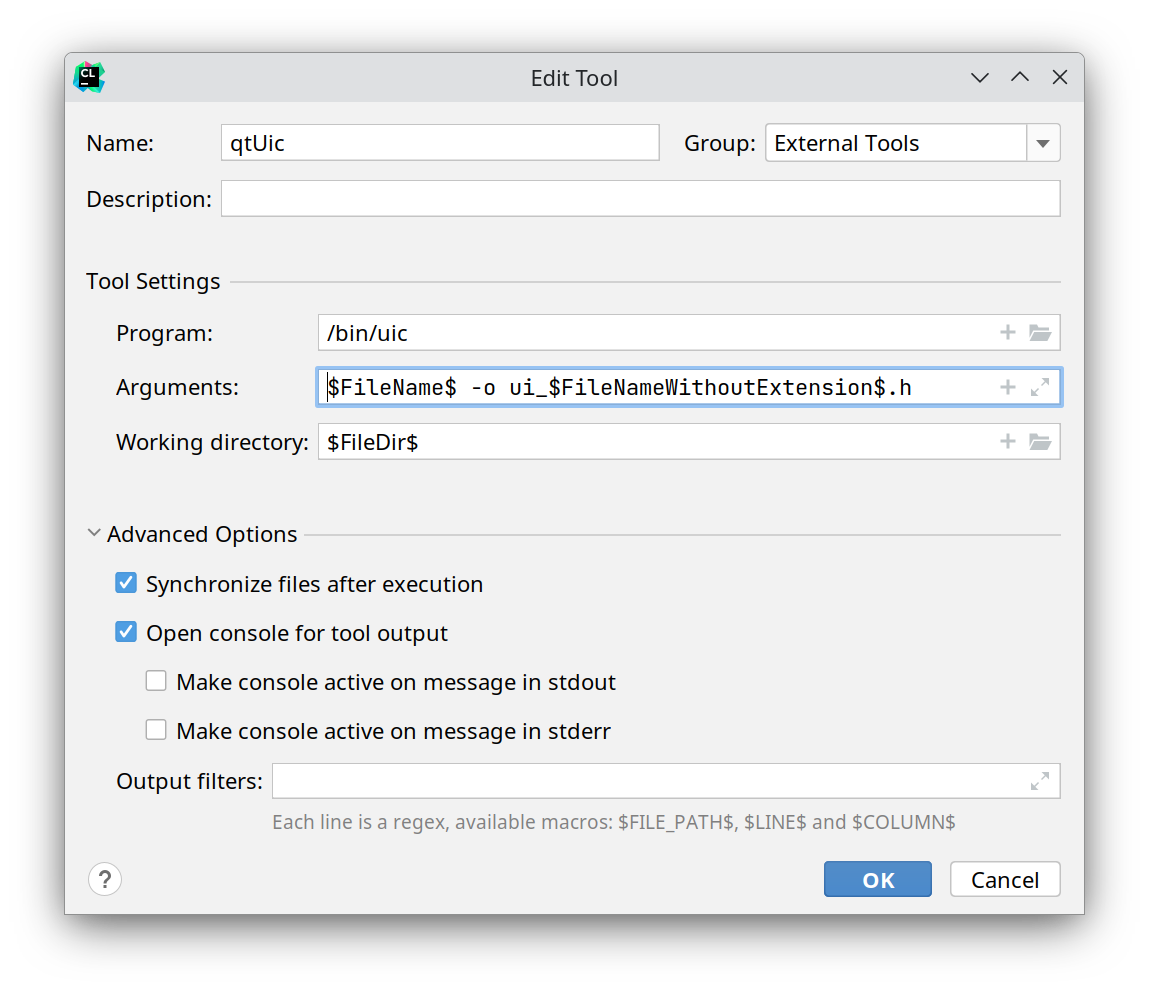Click the CLion logo in title bar
Viewport: 1149px width, 991px height.
89,77
